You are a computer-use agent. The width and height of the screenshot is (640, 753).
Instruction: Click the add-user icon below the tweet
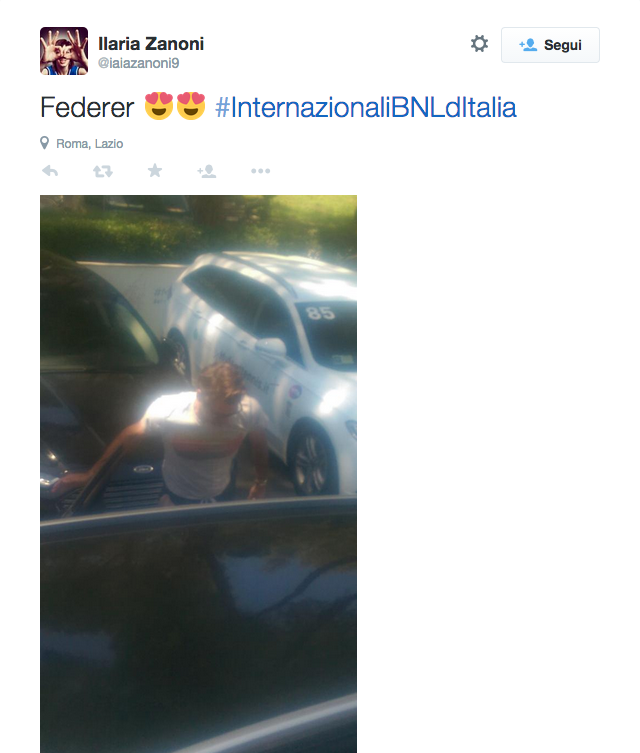click(x=206, y=171)
